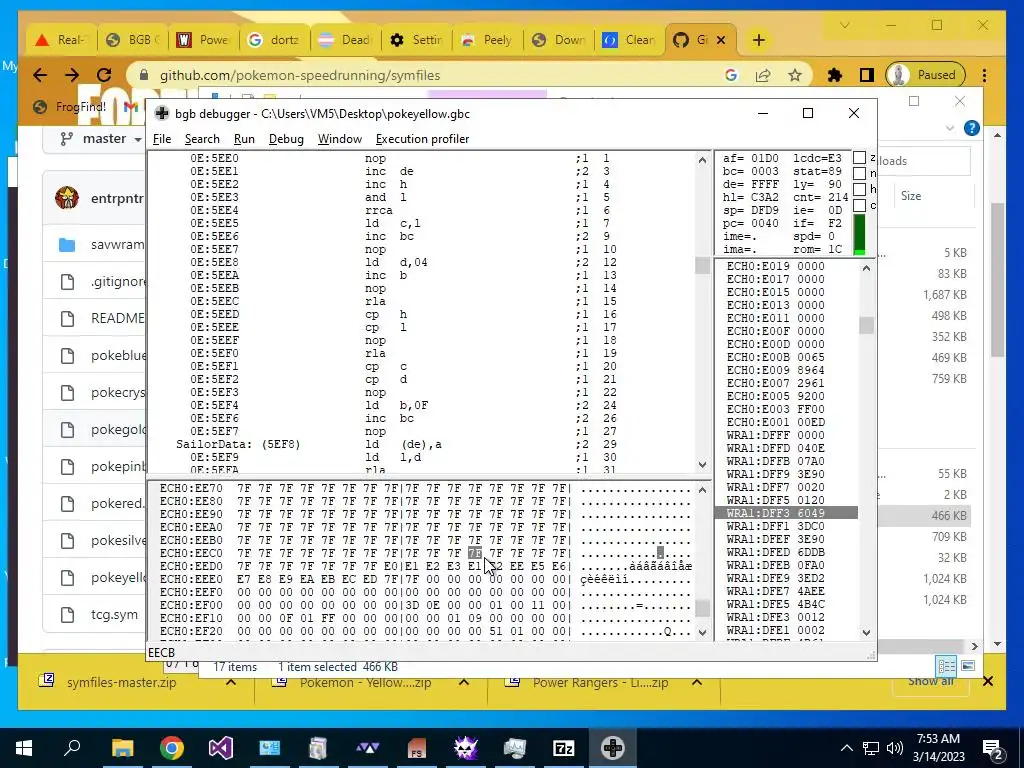Click the af= 01D0 register value

coord(750,159)
